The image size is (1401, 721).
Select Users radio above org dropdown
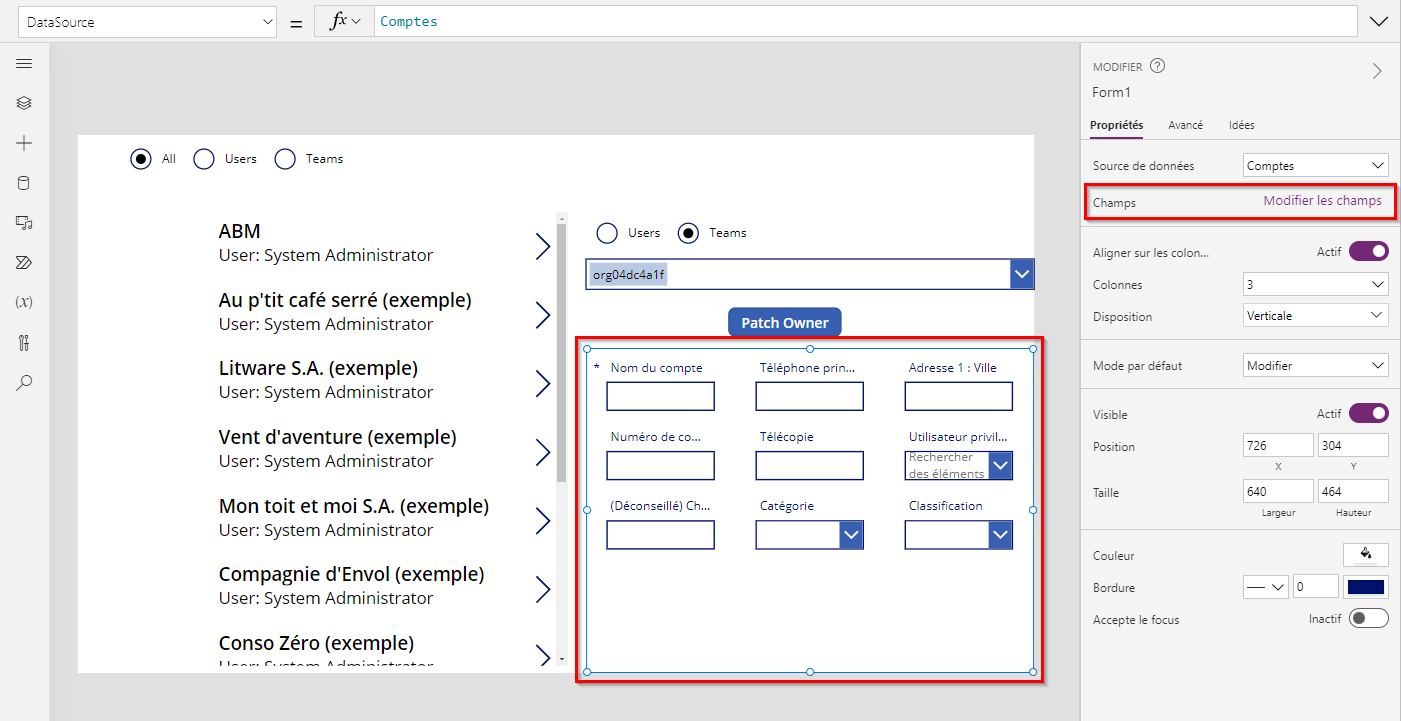click(x=607, y=233)
